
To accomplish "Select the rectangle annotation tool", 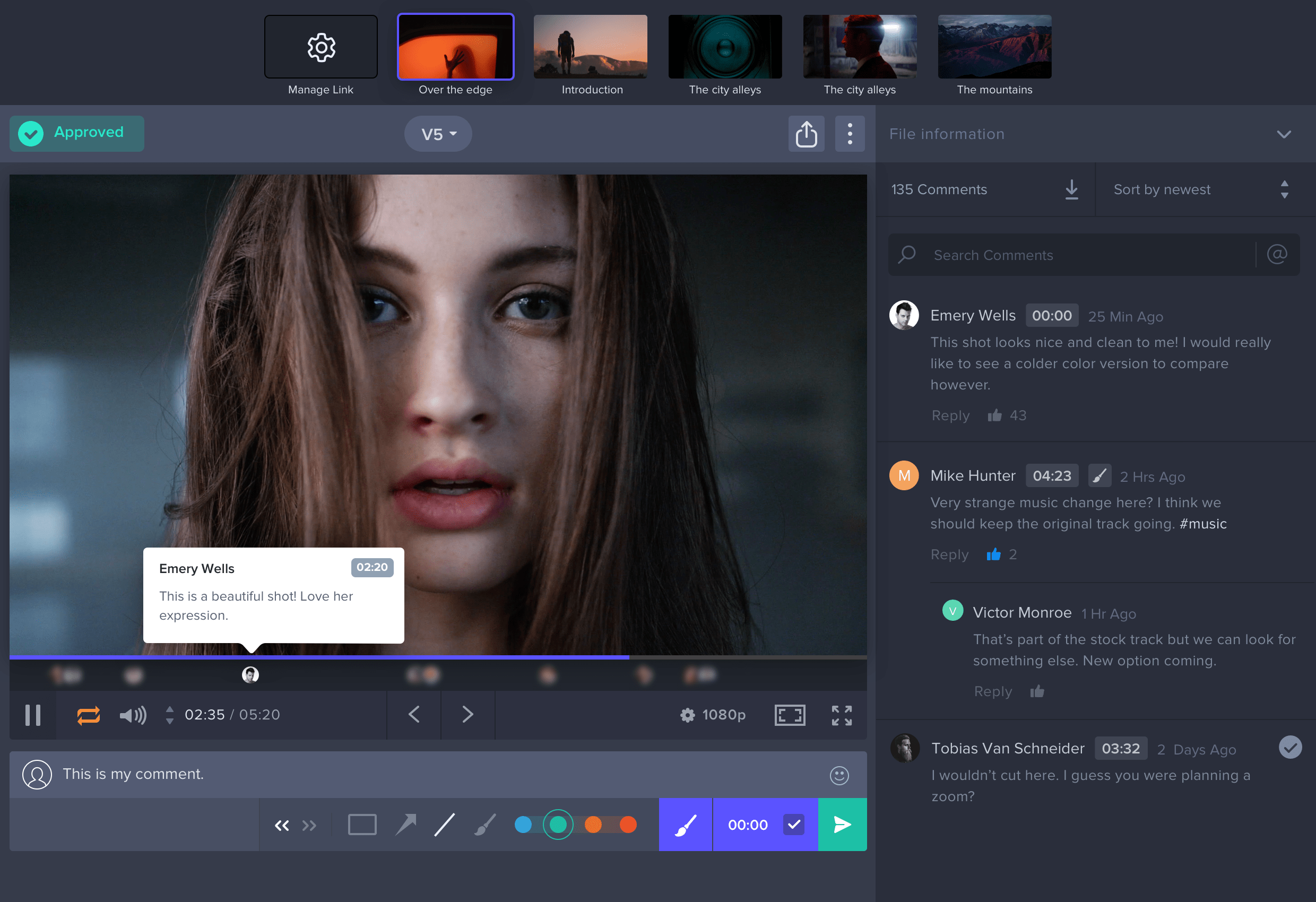I will coord(362,825).
